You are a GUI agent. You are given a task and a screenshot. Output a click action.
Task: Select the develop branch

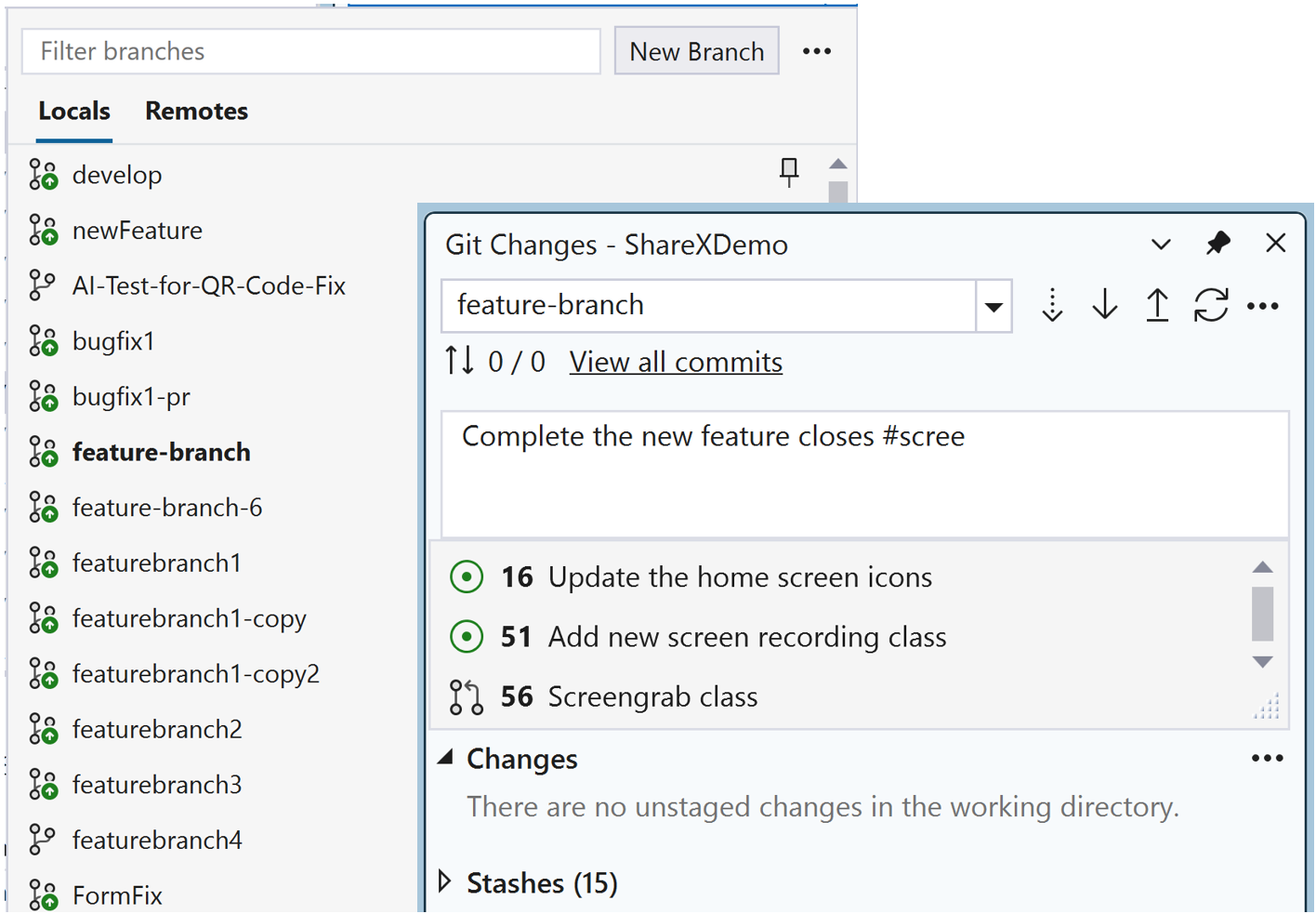(x=118, y=174)
